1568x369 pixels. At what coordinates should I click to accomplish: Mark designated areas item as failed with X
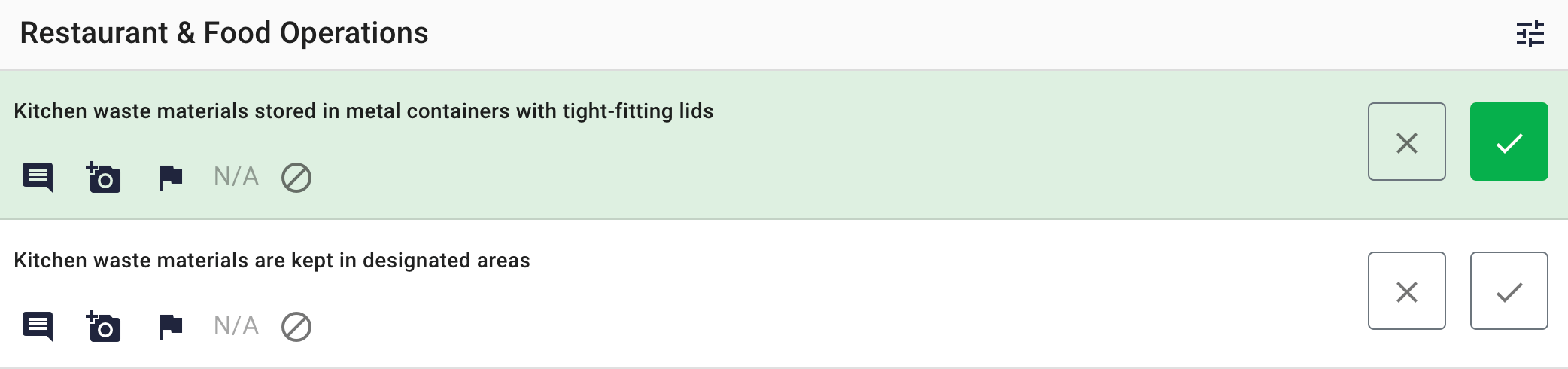click(1407, 291)
